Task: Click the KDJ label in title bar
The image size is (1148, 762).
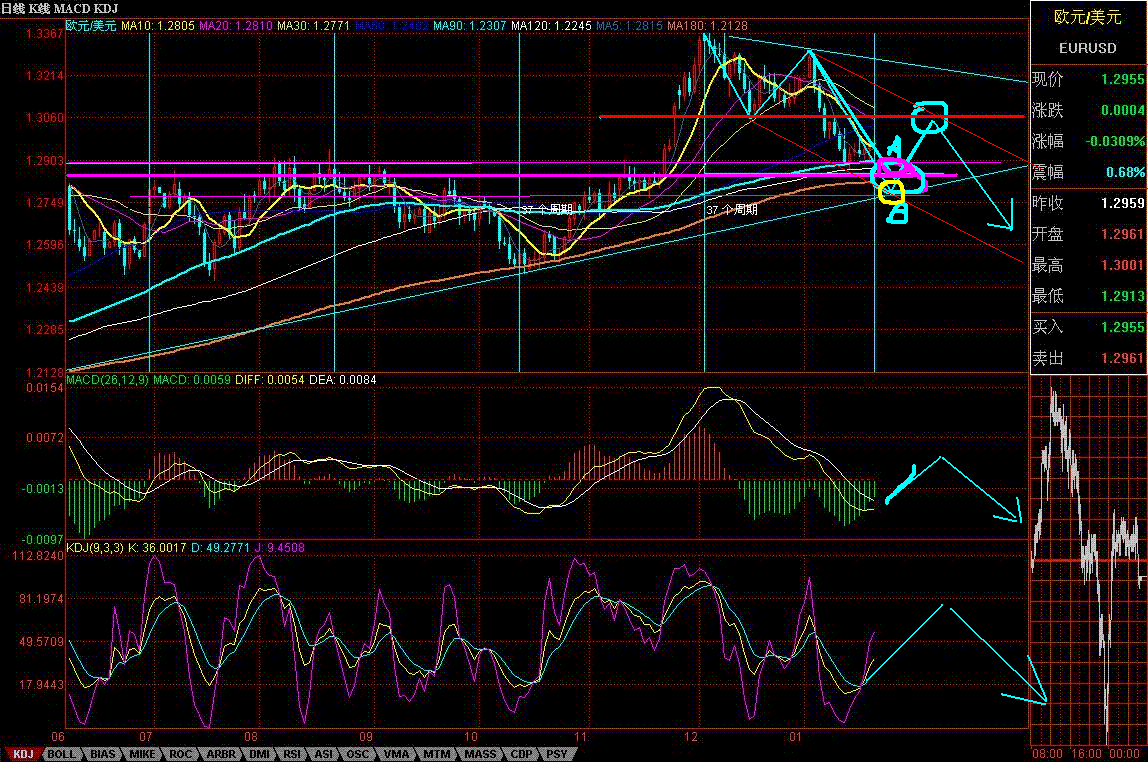Action: point(106,9)
